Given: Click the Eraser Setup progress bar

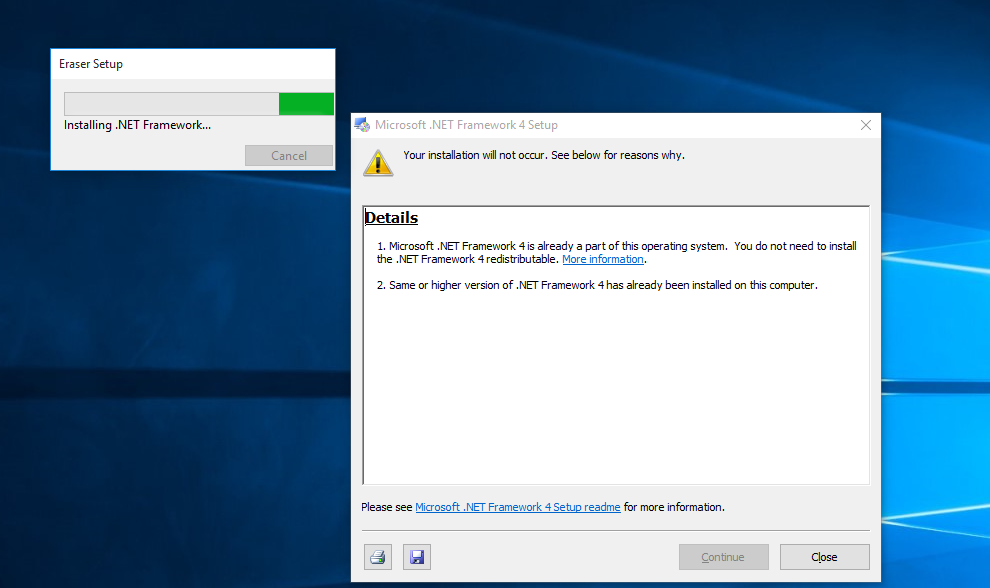Looking at the screenshot, I should 199,104.
